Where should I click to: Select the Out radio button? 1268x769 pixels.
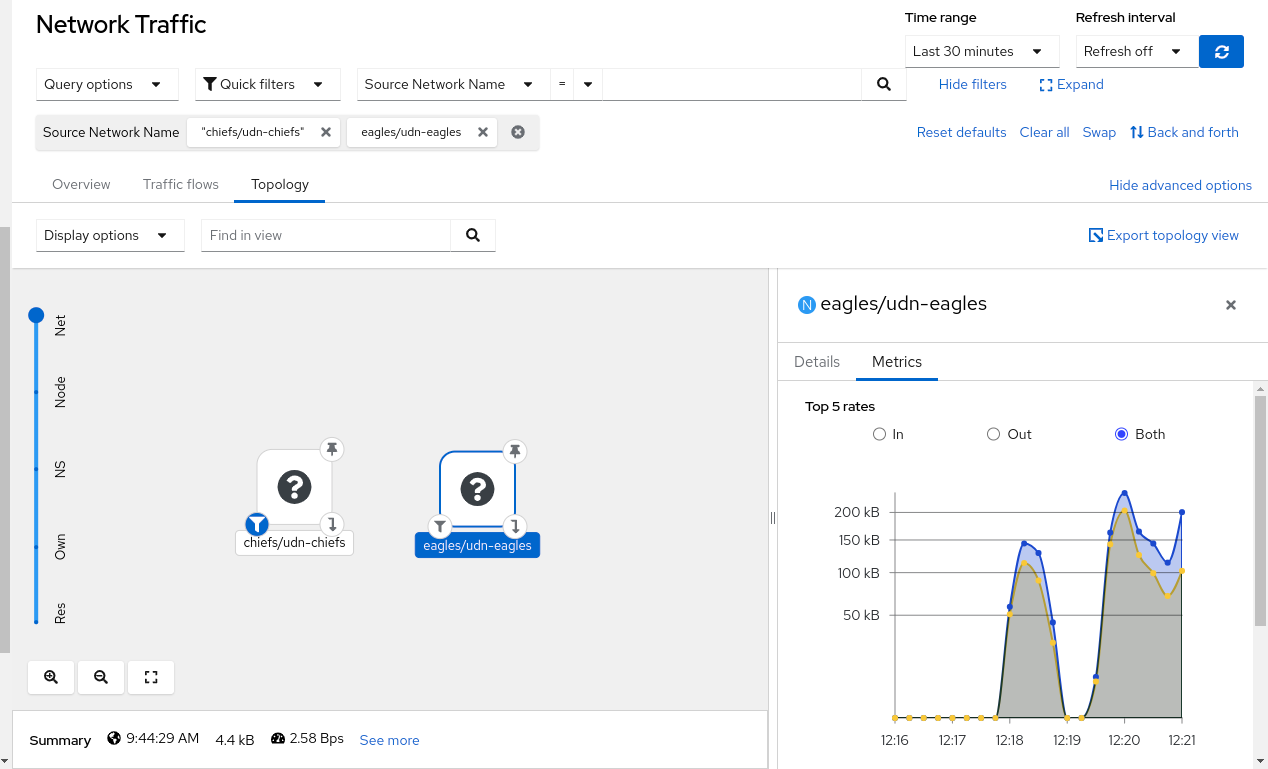(994, 434)
